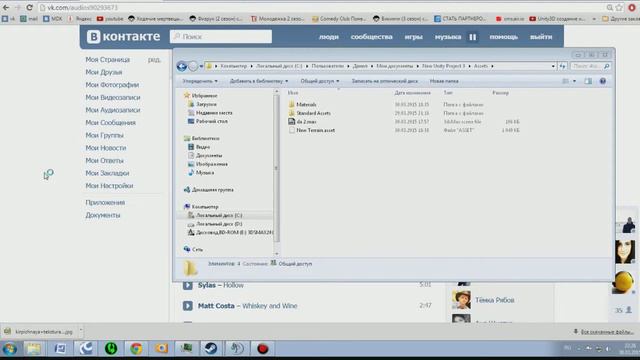The image size is (640, 360).
Task: Open Google Chrome taskbar icon
Action: [136, 349]
